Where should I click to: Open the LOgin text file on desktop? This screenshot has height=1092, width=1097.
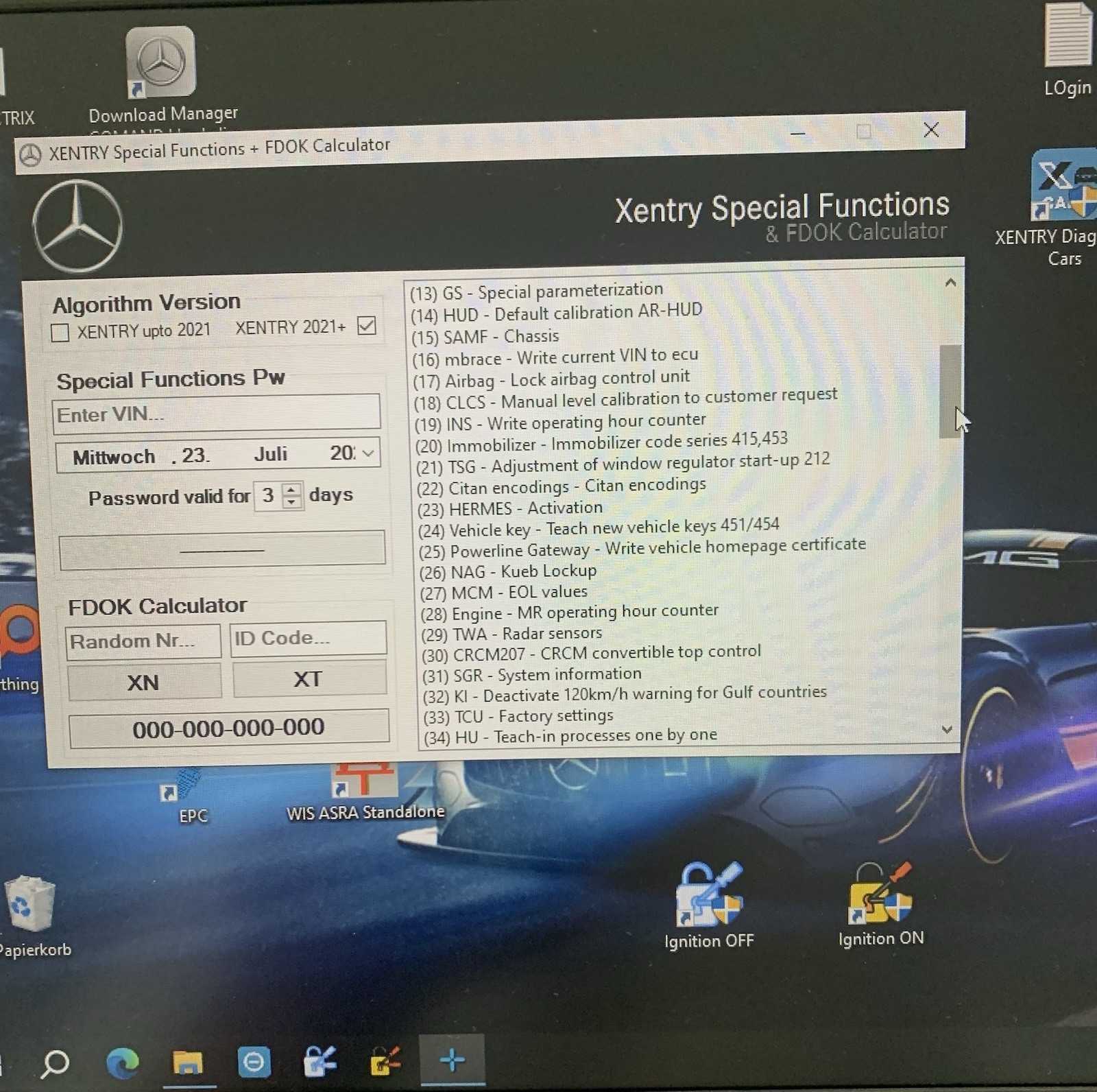coord(1068,49)
